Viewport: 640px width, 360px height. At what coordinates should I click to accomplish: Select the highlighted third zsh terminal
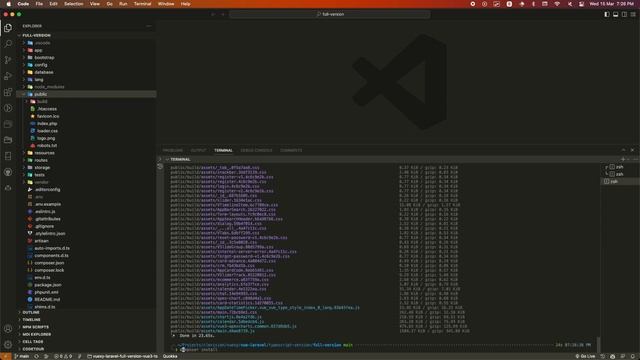click(620, 182)
